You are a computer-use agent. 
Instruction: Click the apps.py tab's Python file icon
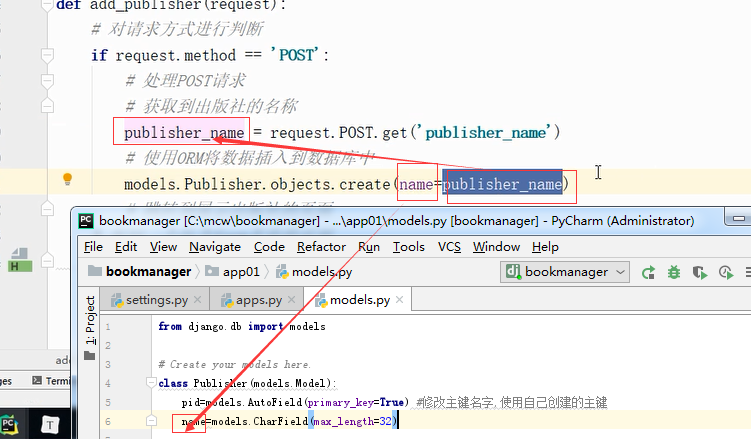click(227, 300)
